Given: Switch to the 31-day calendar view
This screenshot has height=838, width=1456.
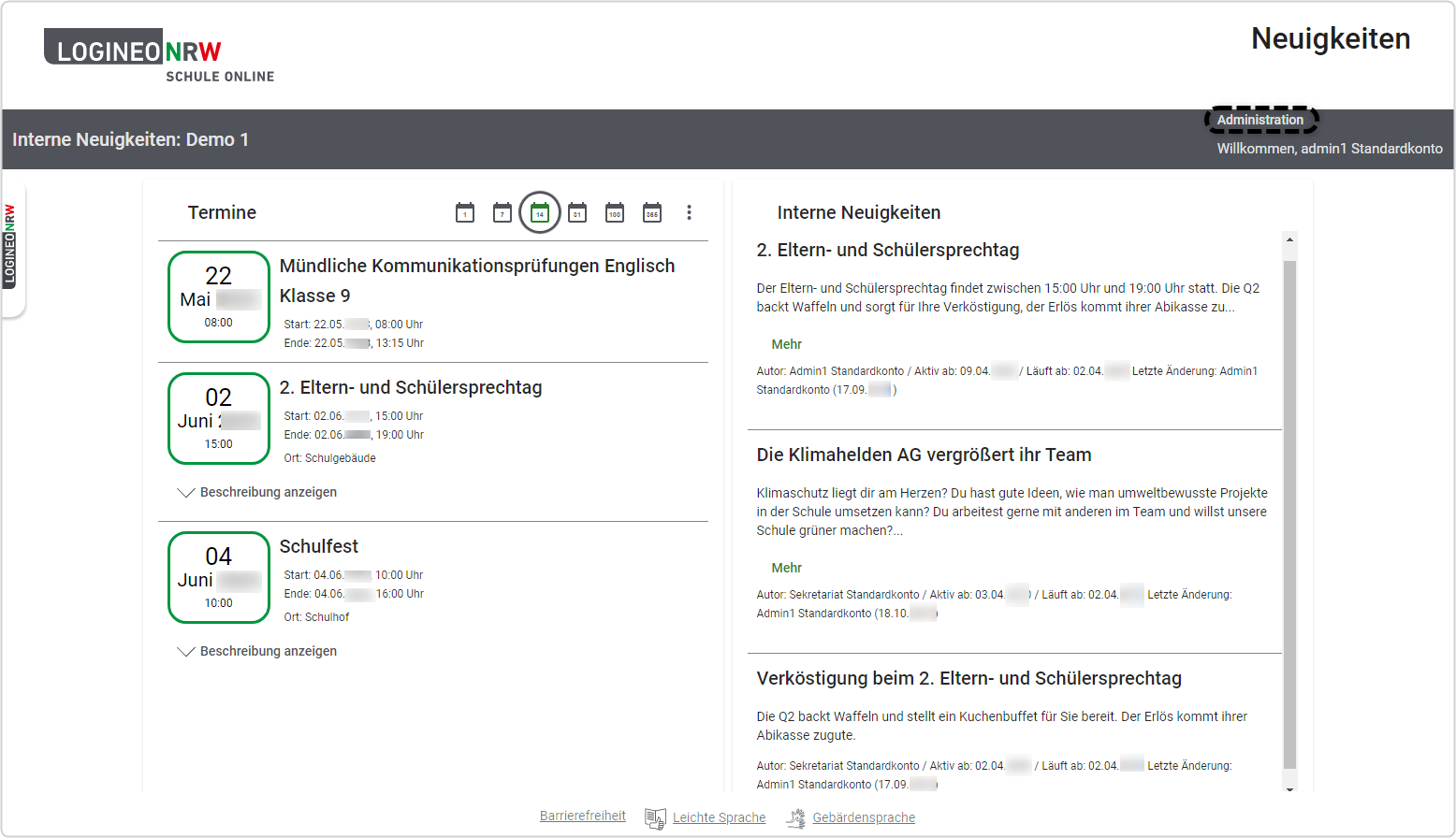Looking at the screenshot, I should click(577, 212).
